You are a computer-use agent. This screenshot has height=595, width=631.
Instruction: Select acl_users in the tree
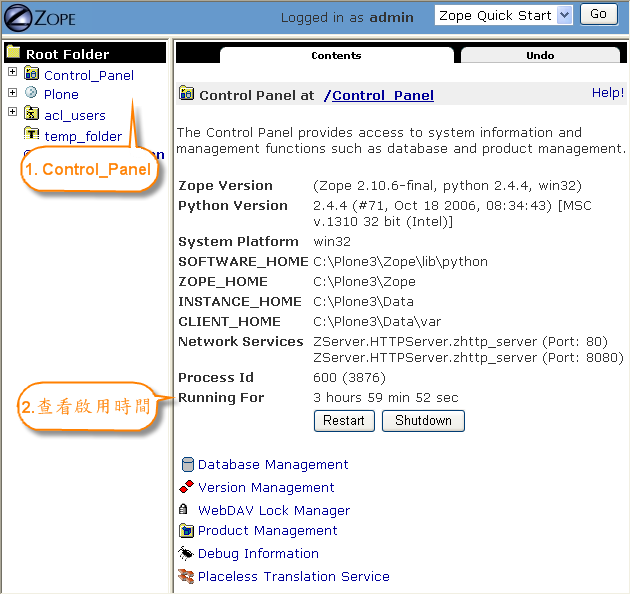(x=75, y=115)
